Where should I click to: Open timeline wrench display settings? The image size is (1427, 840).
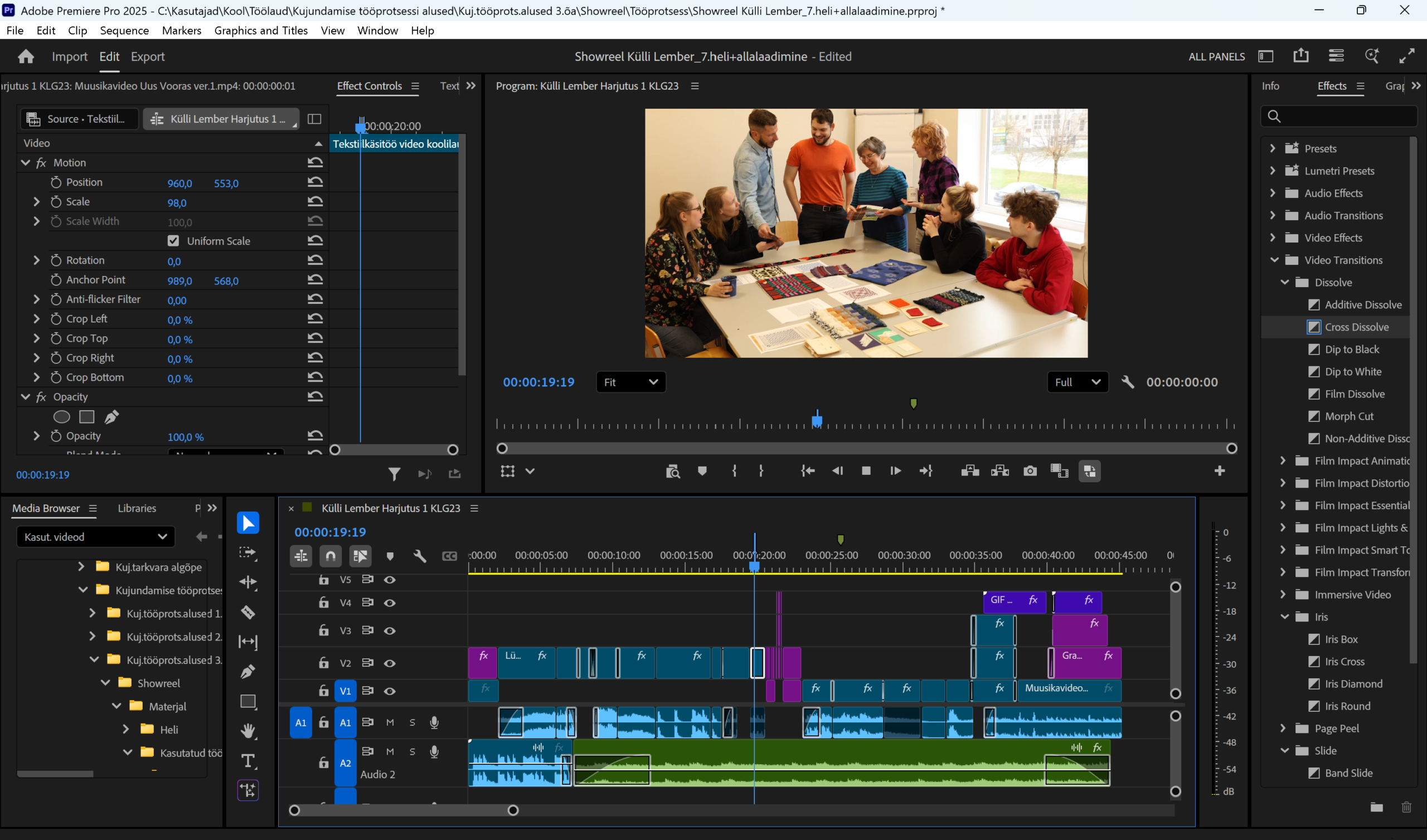[420, 556]
